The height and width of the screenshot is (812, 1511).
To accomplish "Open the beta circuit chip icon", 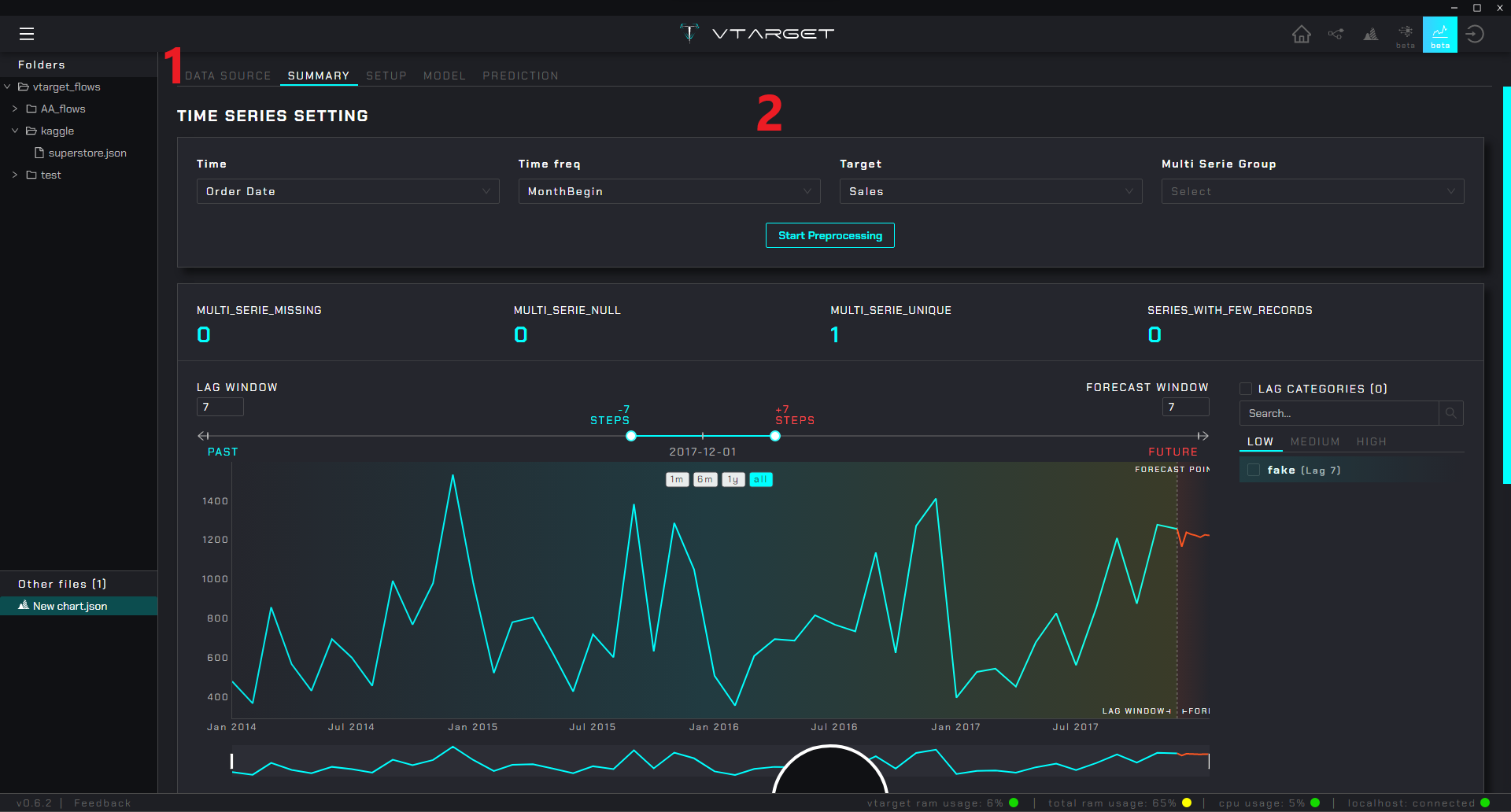I will pyautogui.click(x=1406, y=33).
